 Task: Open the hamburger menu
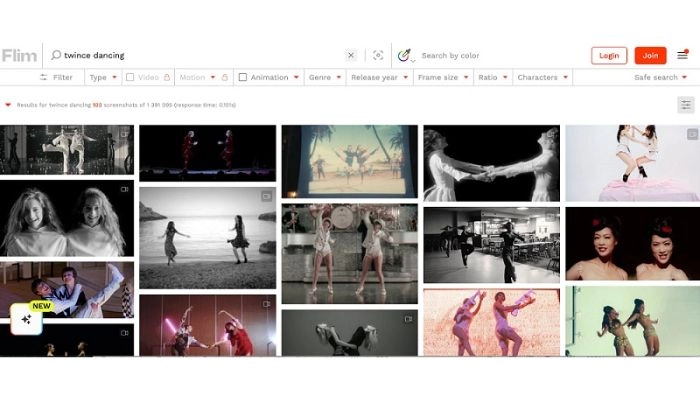pyautogui.click(x=682, y=55)
